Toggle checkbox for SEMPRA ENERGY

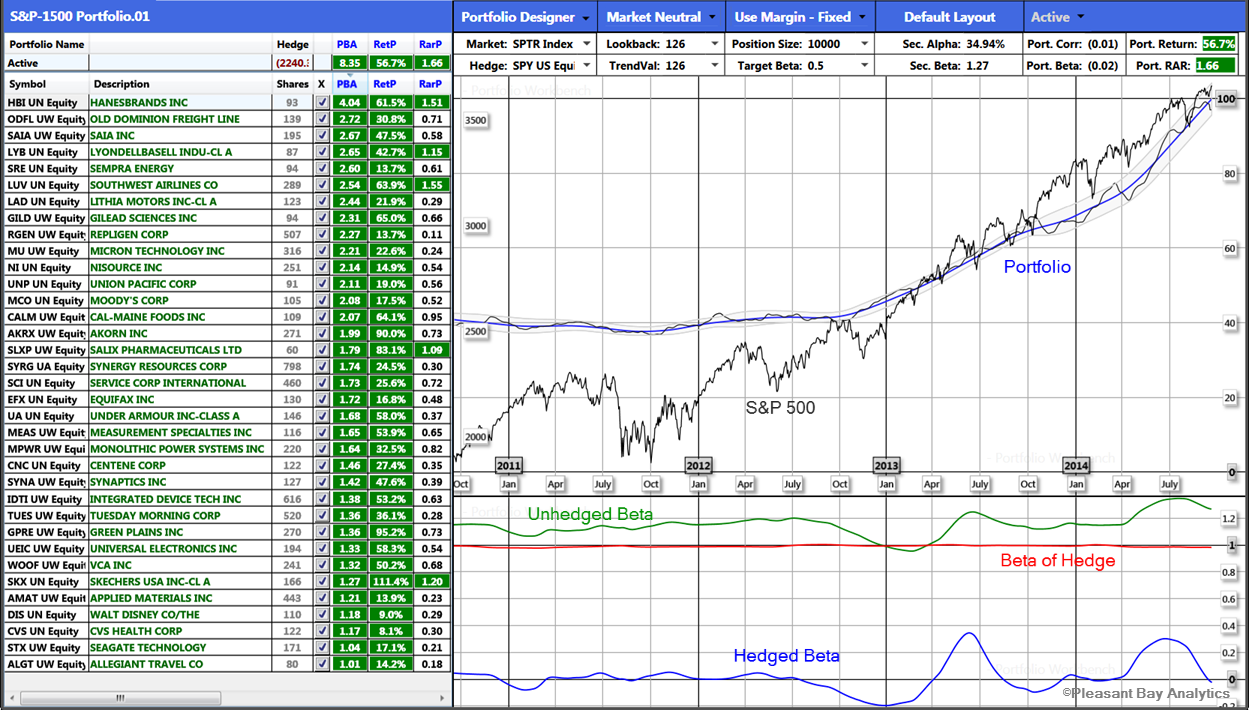[x=322, y=168]
